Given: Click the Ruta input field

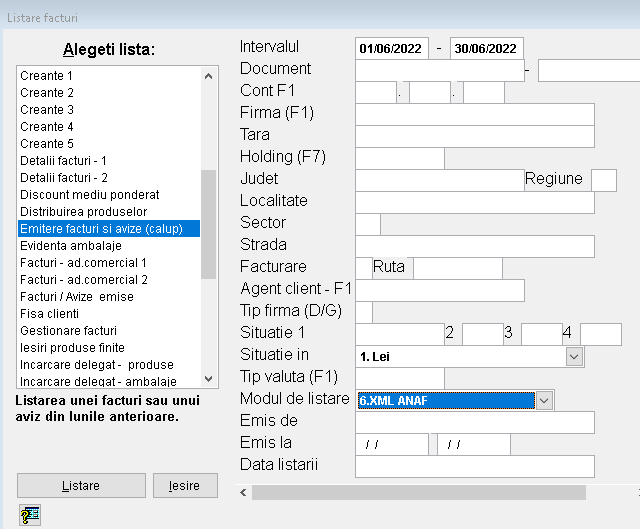Looking at the screenshot, I should [458, 269].
